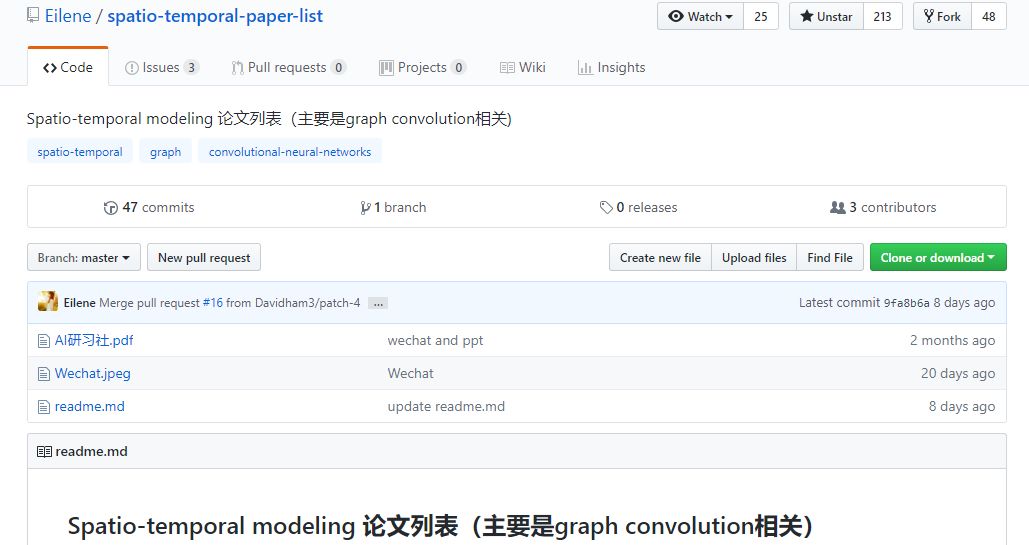Go to the Insights tab
The image size is (1029, 545).
click(612, 67)
